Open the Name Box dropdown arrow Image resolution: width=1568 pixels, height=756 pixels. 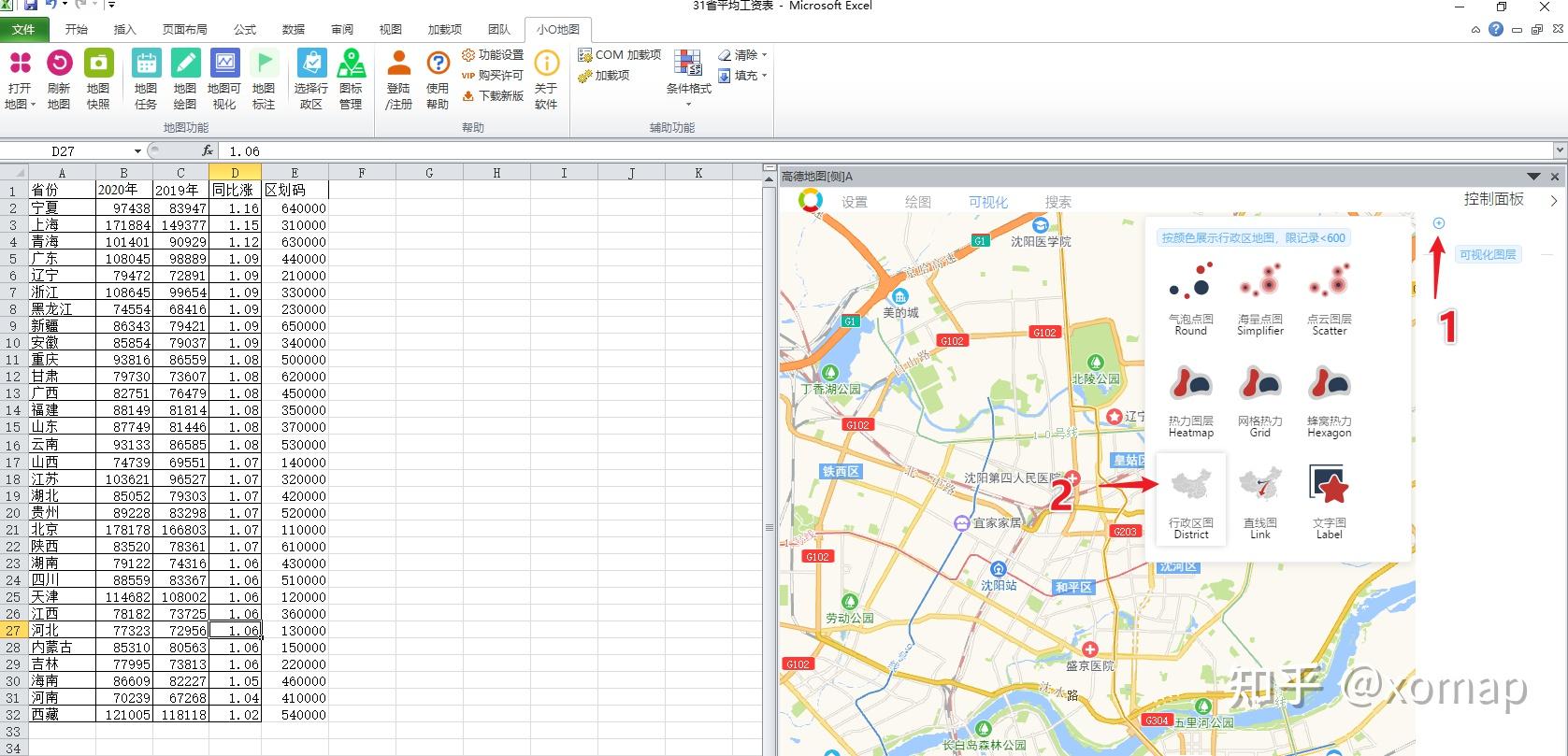[137, 151]
